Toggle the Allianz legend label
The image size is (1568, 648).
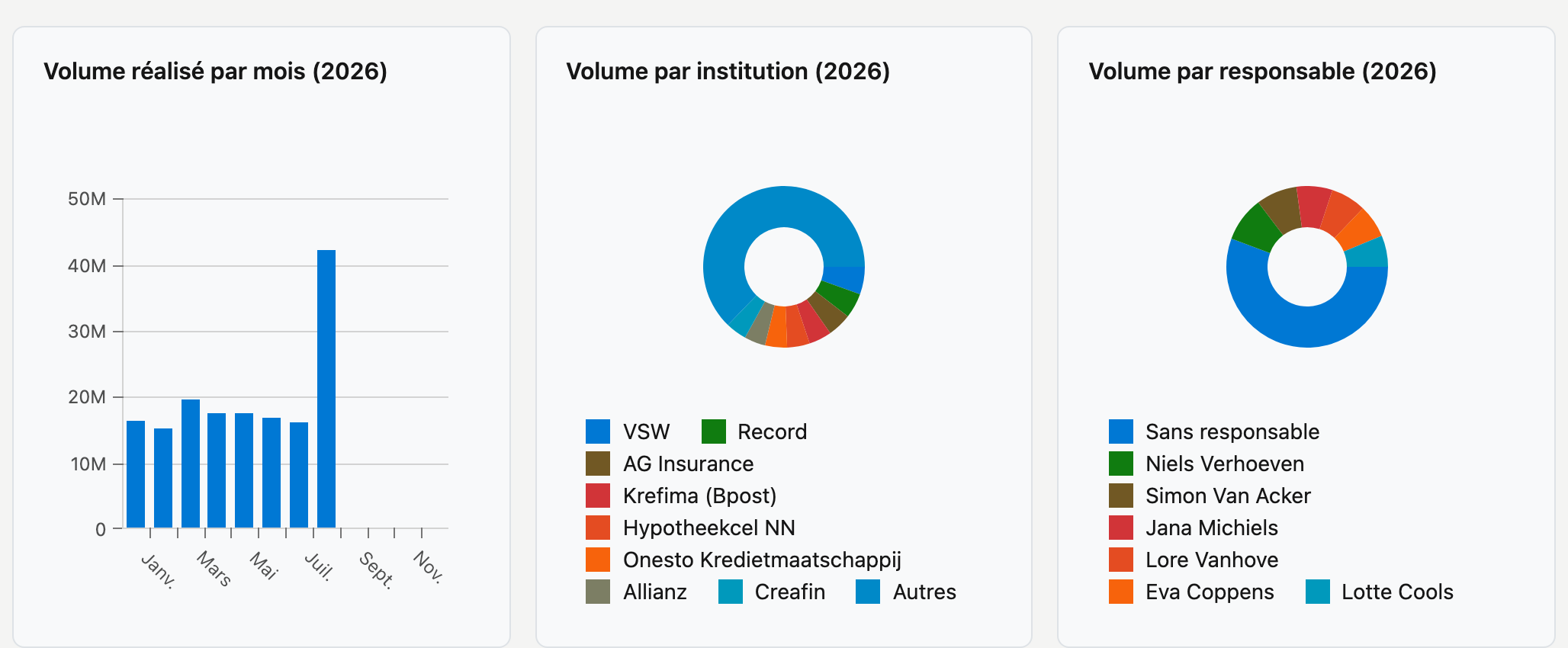tap(654, 592)
